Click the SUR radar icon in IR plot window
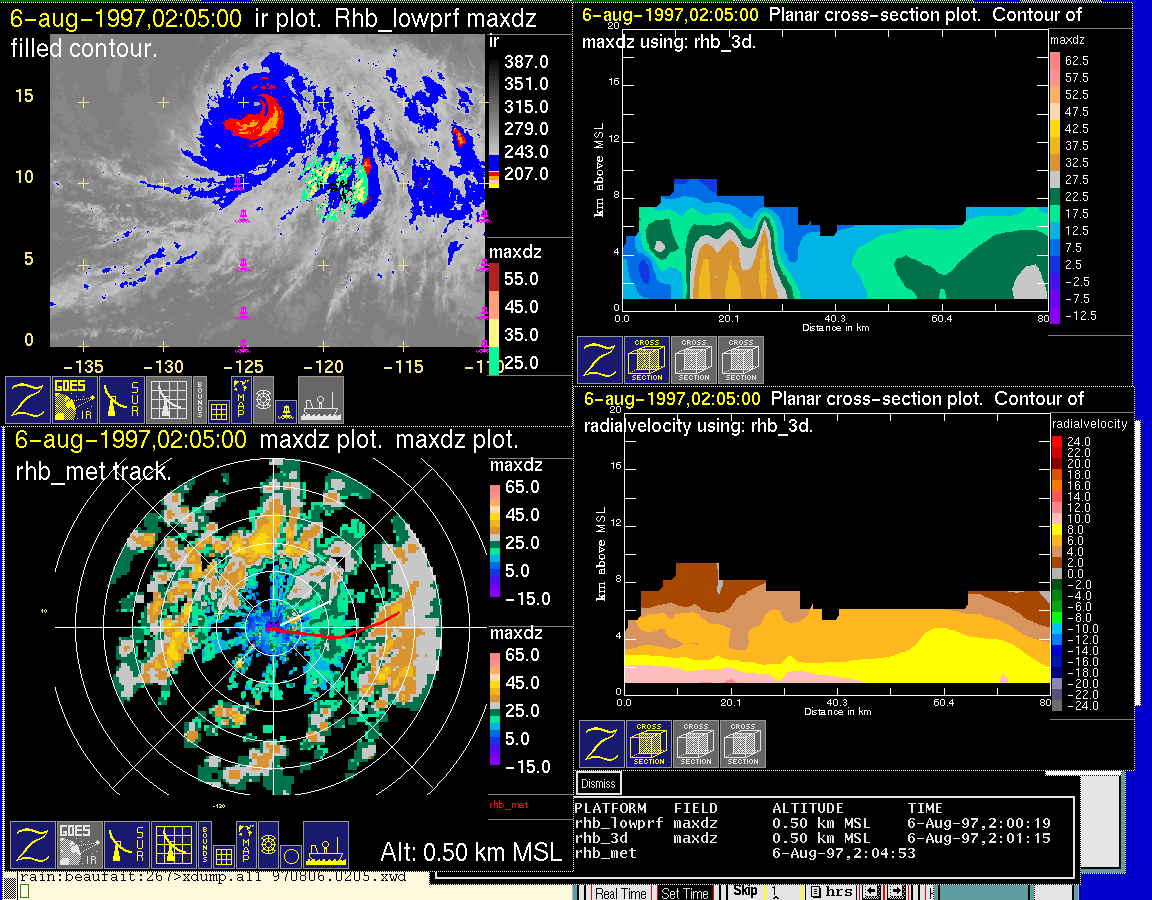1152x900 pixels. tap(124, 399)
